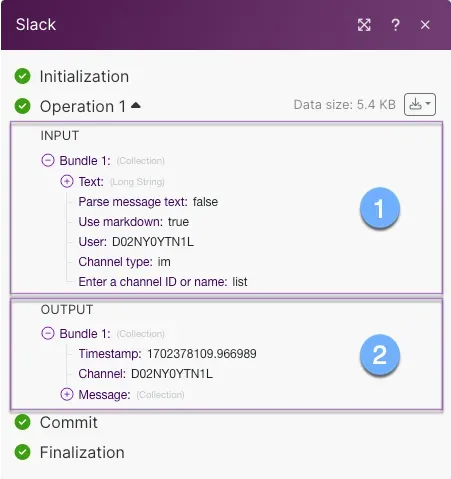This screenshot has width=451, height=479.
Task: Click the Use markdown true row
Action: [134, 222]
